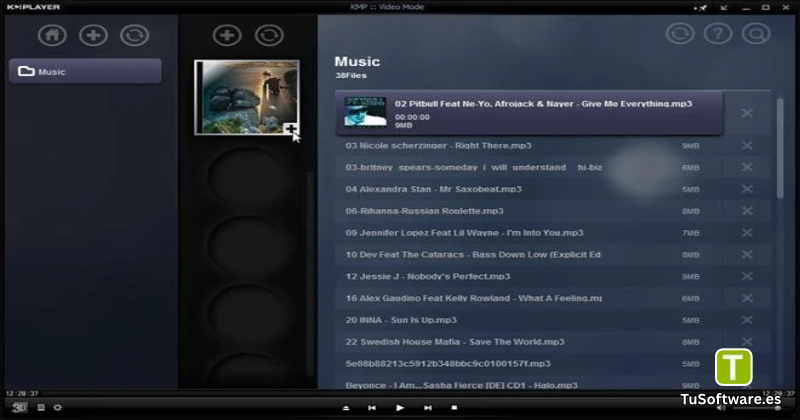Refresh the Music file list at top right
800x420 pixels.
click(x=680, y=34)
